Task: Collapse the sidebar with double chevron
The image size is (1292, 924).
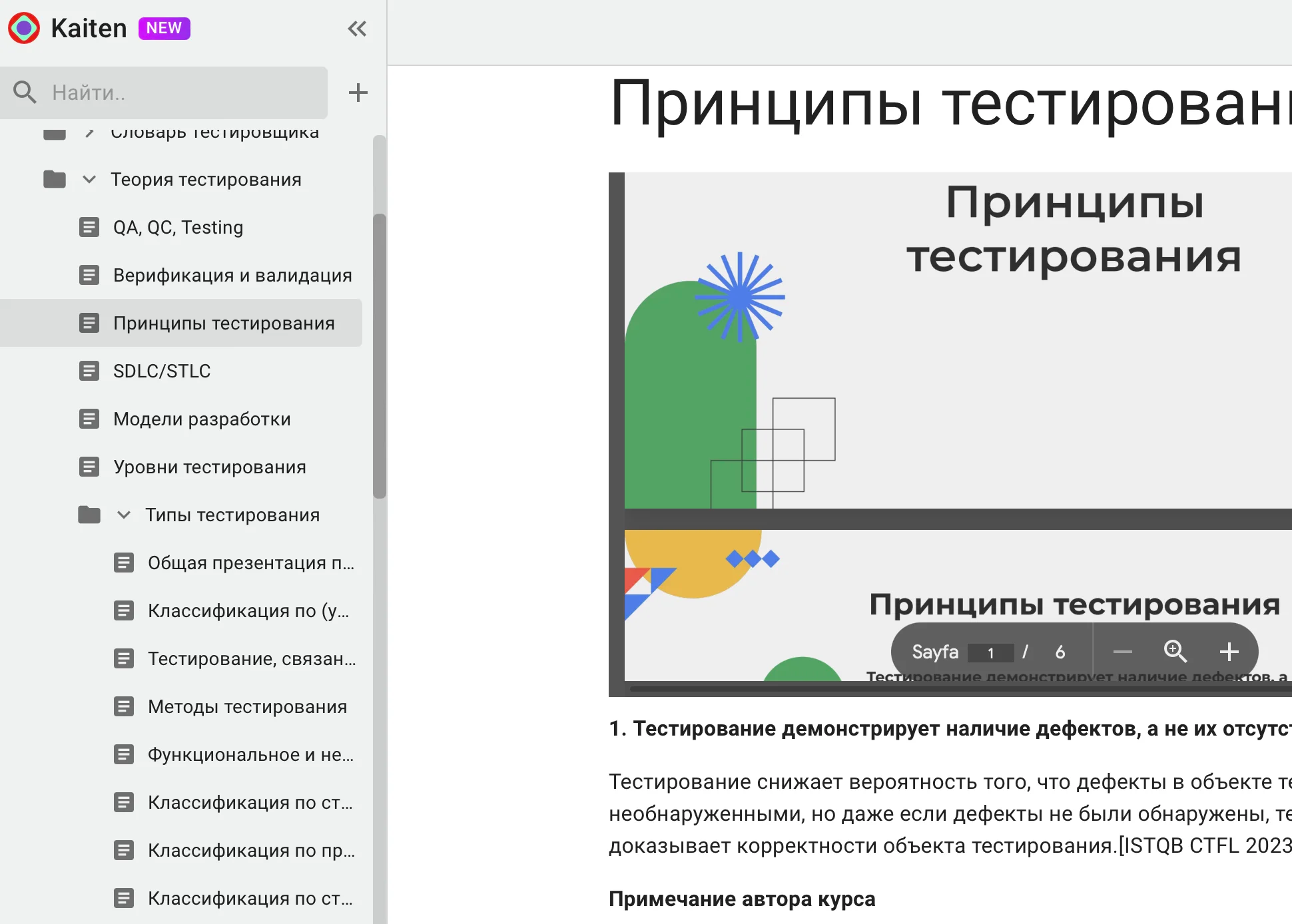Action: [357, 29]
